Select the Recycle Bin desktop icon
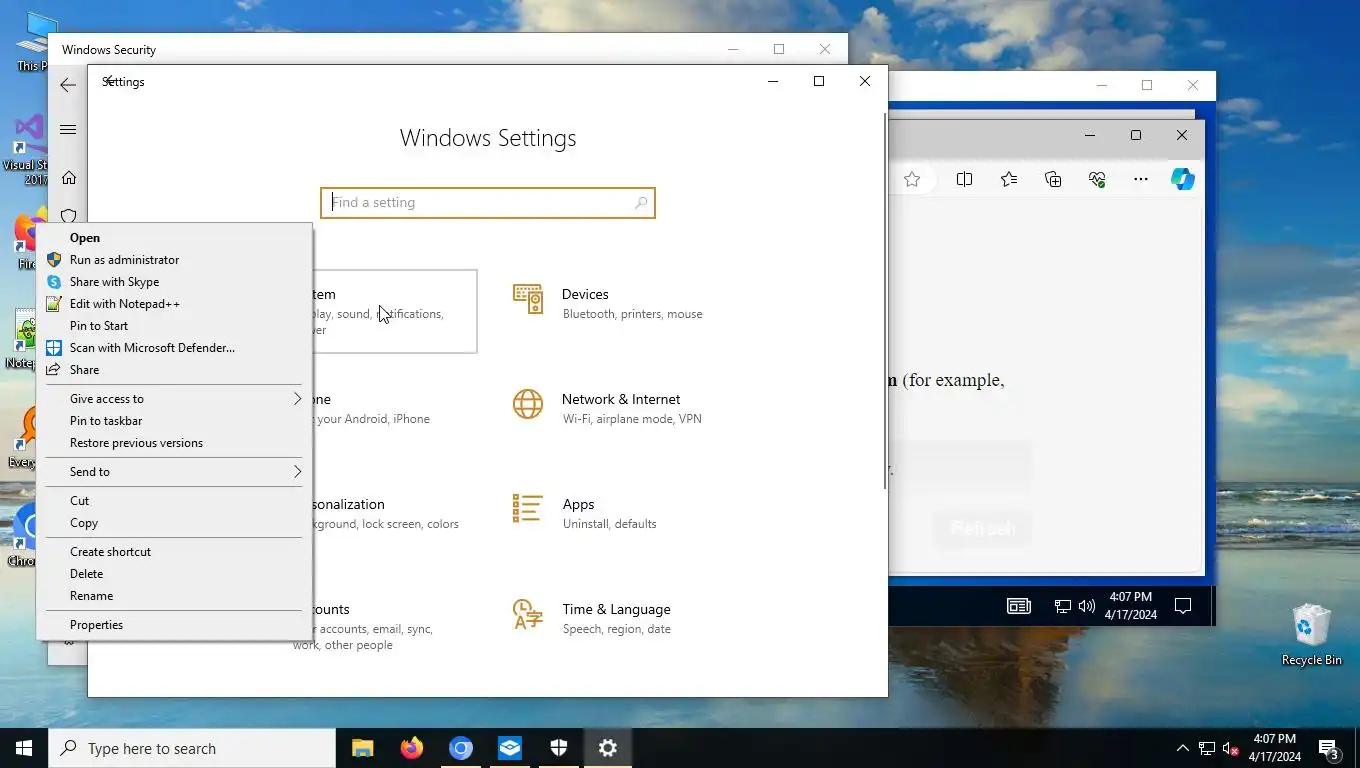This screenshot has height=768, width=1360. tap(1311, 635)
